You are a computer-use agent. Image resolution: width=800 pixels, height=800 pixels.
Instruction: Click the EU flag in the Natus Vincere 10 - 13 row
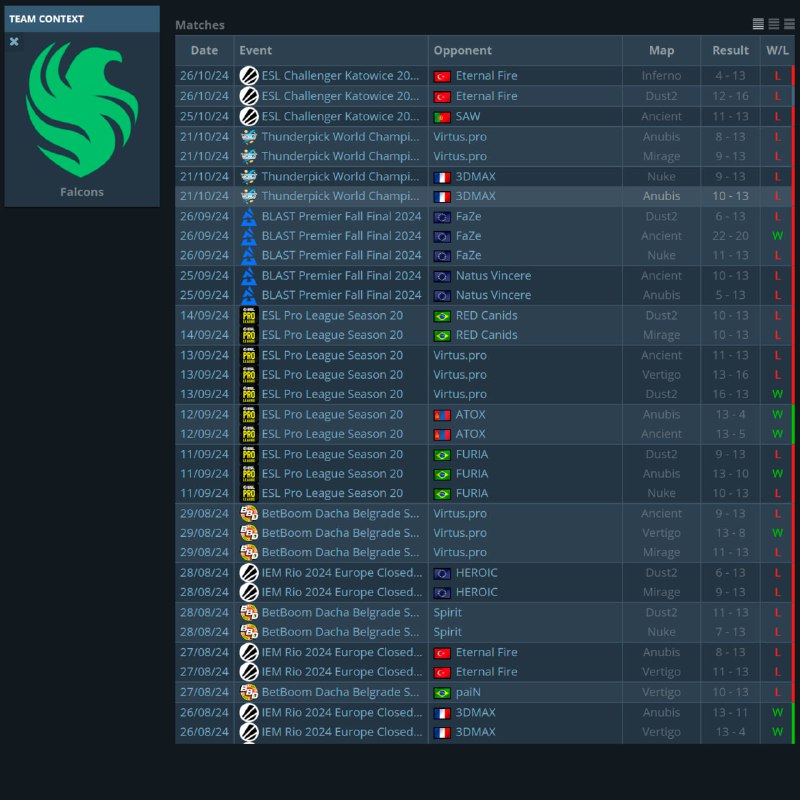442,277
